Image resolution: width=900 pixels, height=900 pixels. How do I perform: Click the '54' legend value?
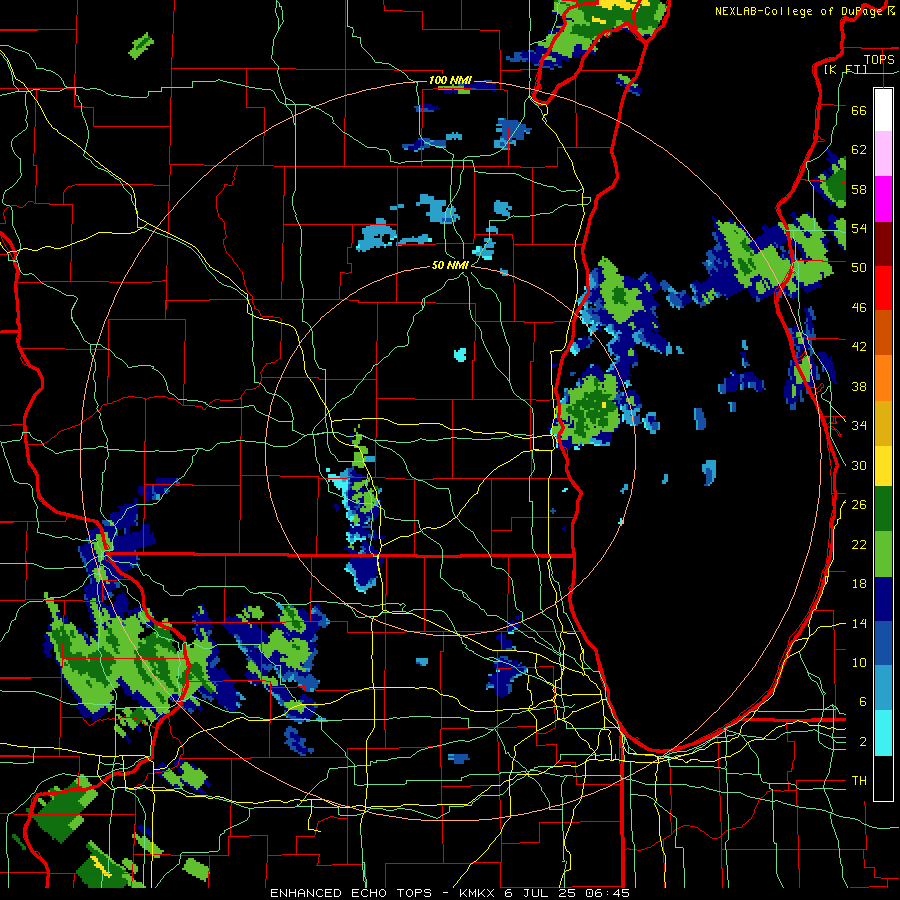(859, 228)
